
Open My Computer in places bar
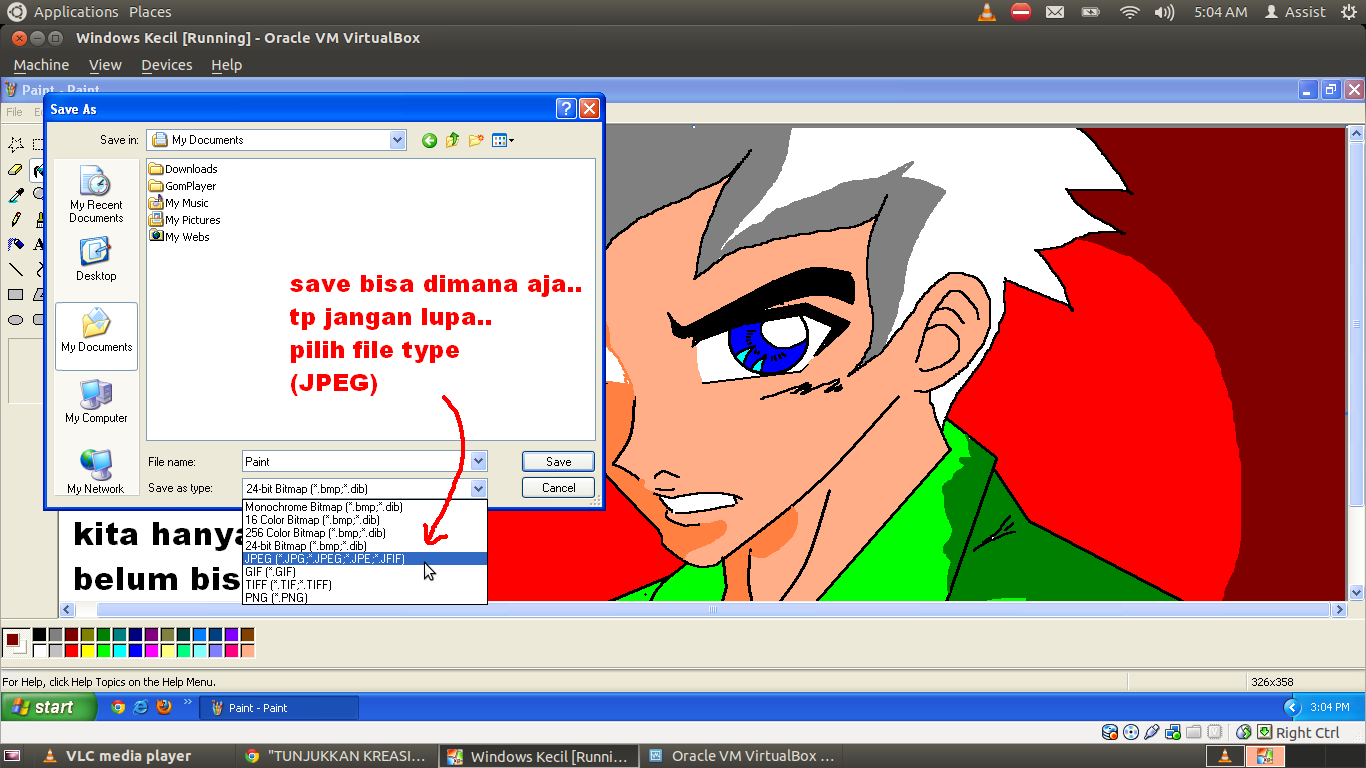click(x=96, y=401)
